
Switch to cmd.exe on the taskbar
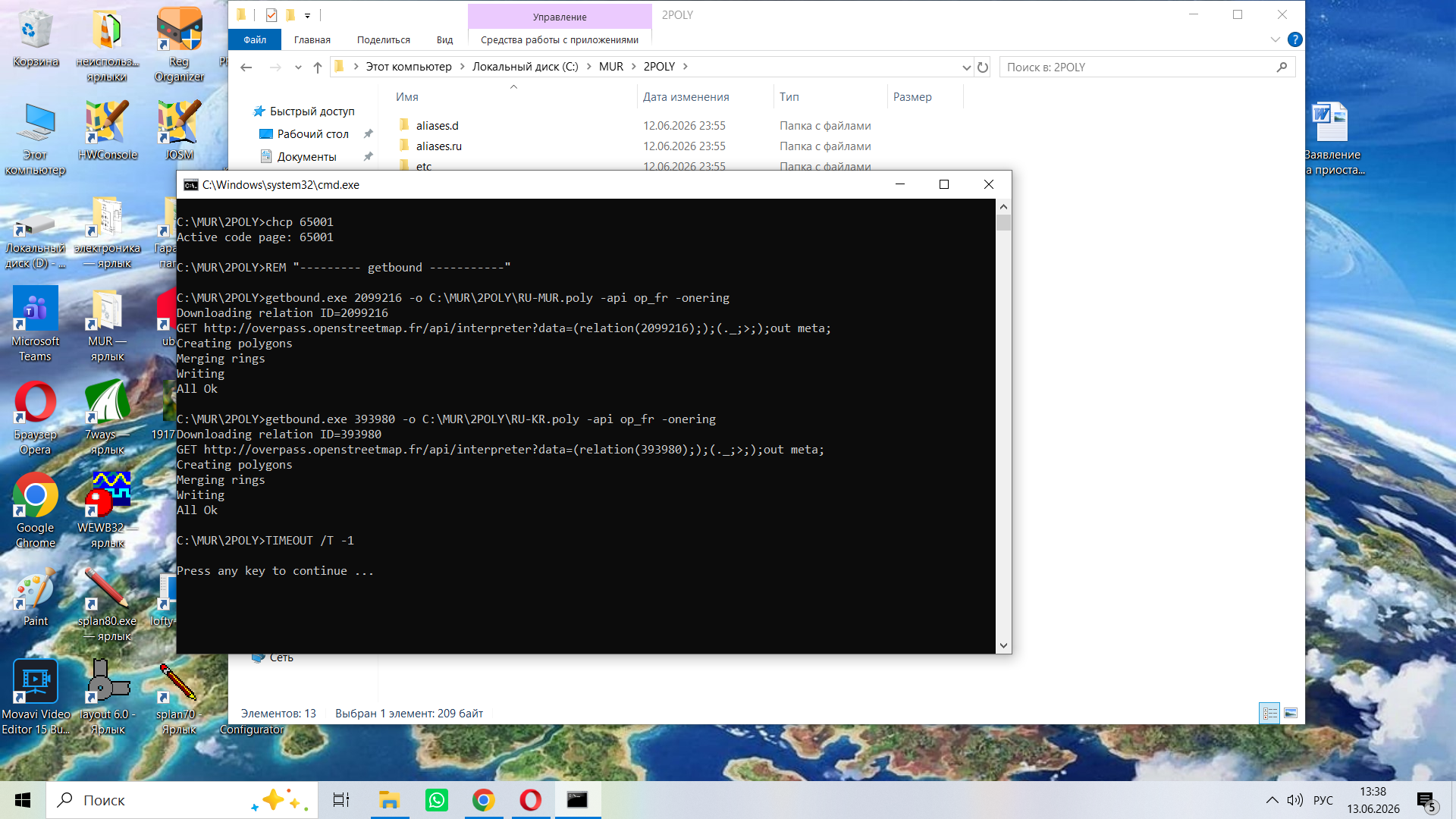tap(578, 800)
